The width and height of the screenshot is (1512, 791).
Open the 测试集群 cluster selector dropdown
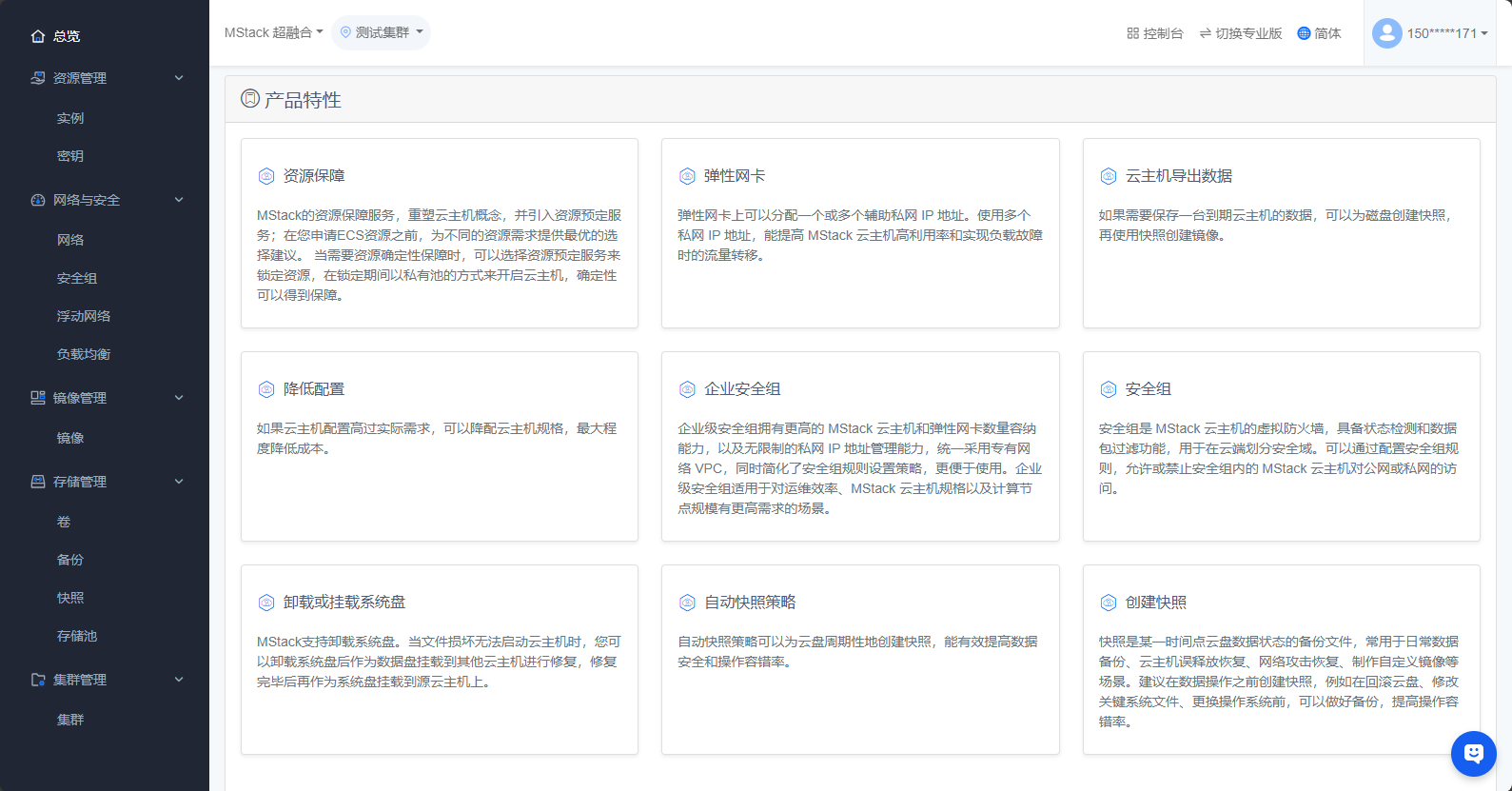tap(381, 32)
